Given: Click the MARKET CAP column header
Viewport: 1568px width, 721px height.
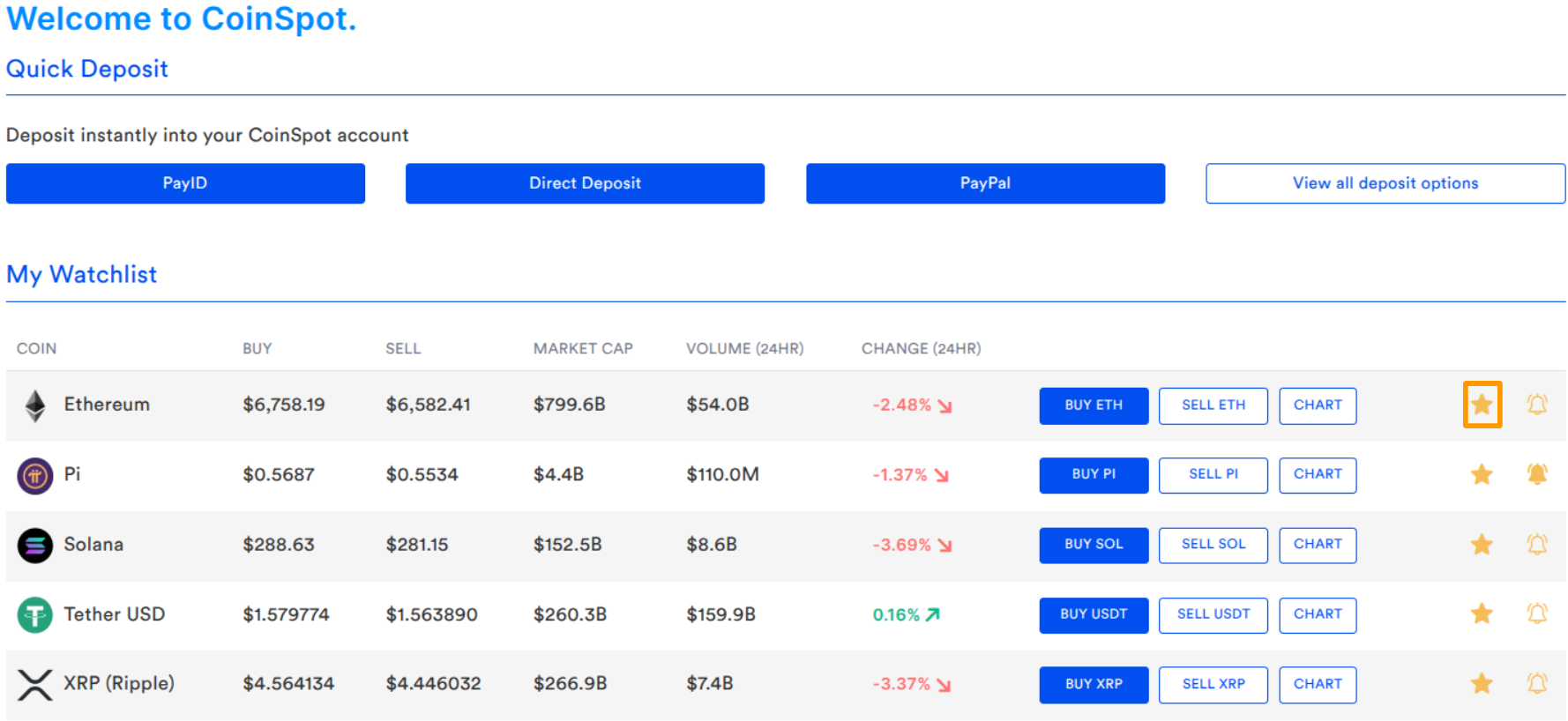Looking at the screenshot, I should 583,349.
